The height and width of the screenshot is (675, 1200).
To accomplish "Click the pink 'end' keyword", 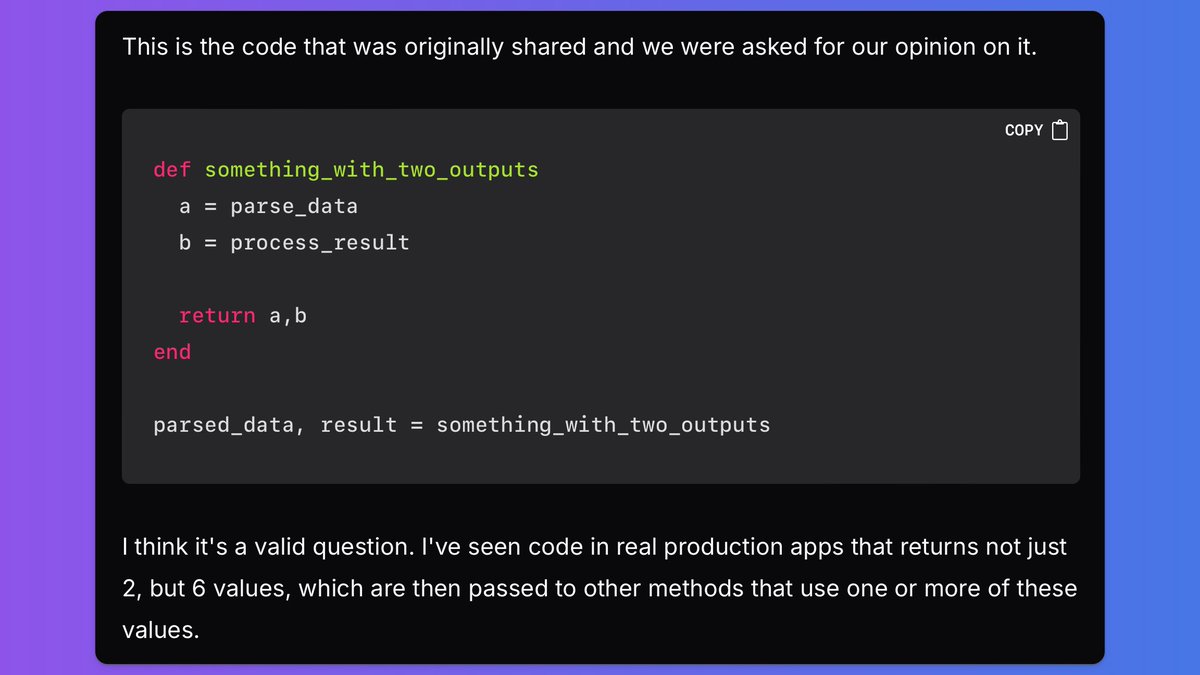I will 172,352.
